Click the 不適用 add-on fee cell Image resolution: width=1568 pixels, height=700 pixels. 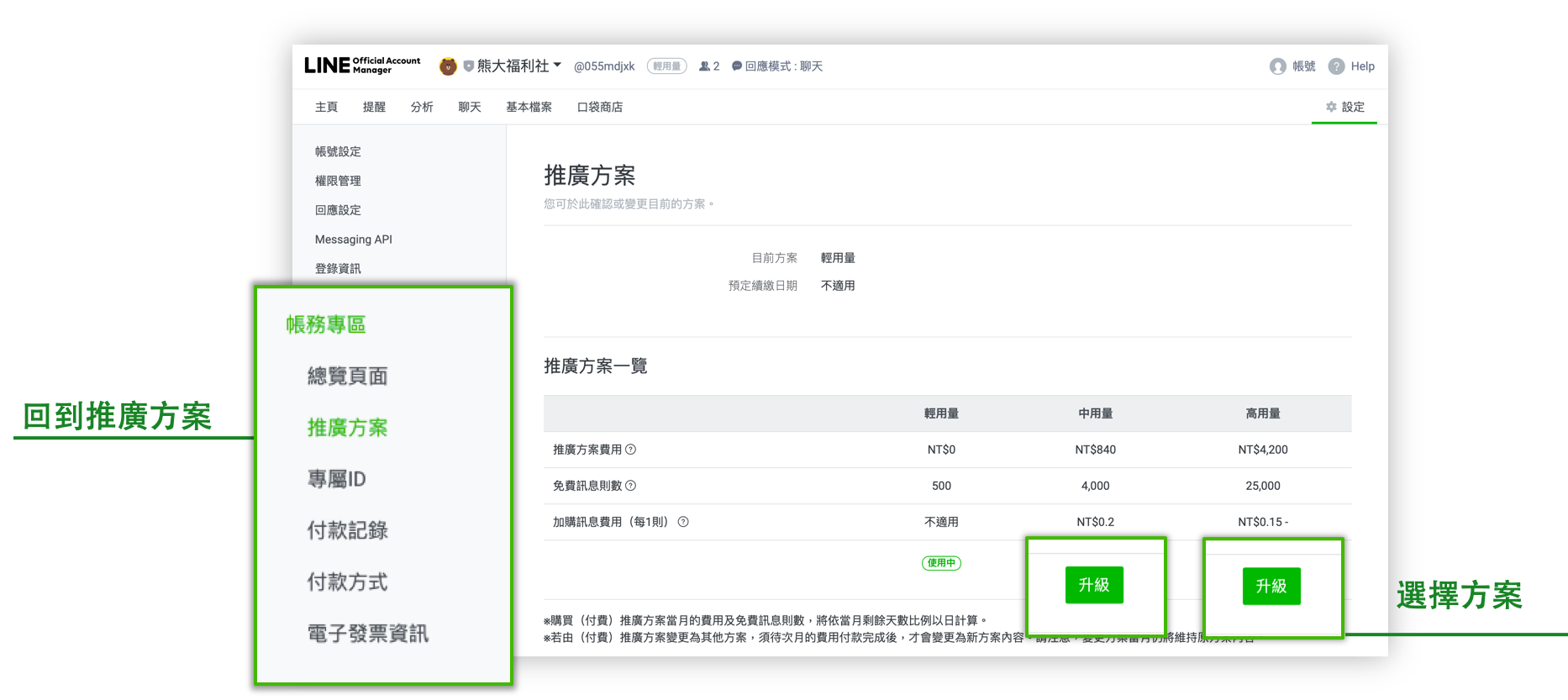(x=941, y=522)
